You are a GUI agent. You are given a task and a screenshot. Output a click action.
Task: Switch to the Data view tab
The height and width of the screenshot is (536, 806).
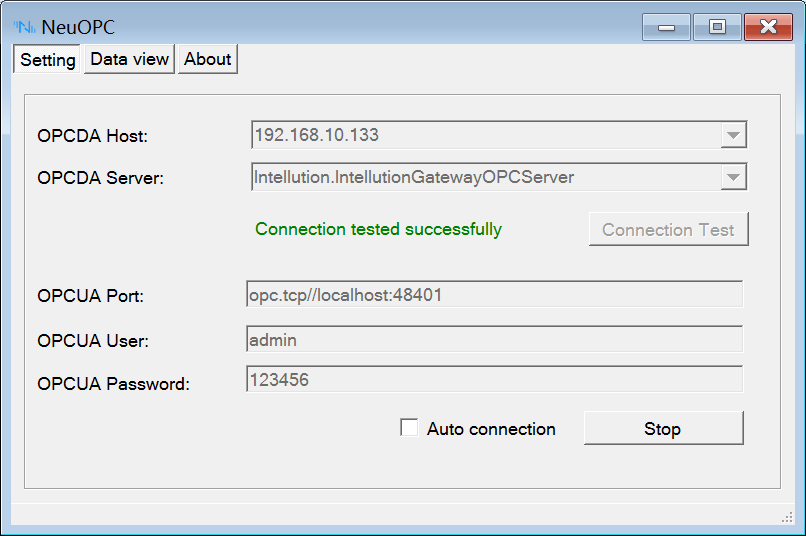130,59
